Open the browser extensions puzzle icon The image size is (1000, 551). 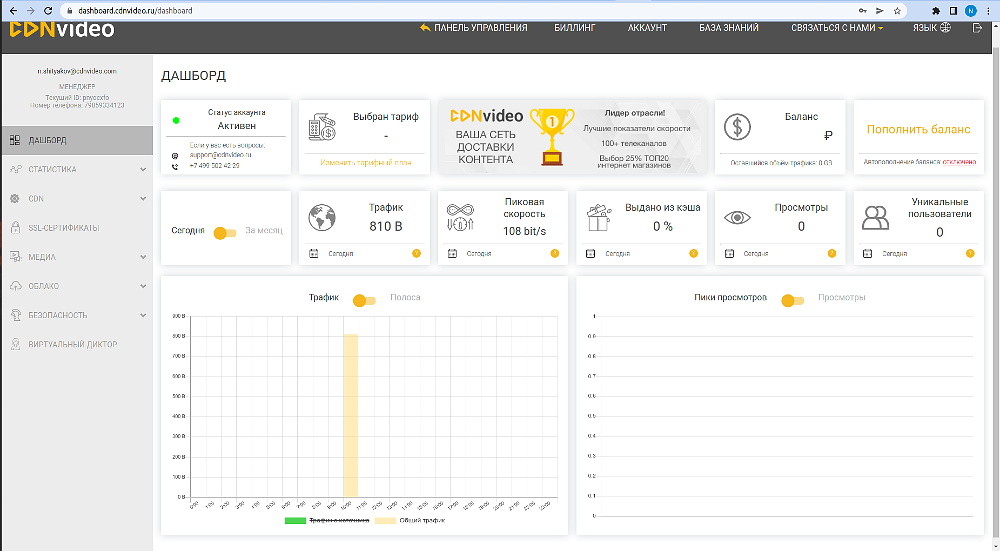click(x=936, y=11)
